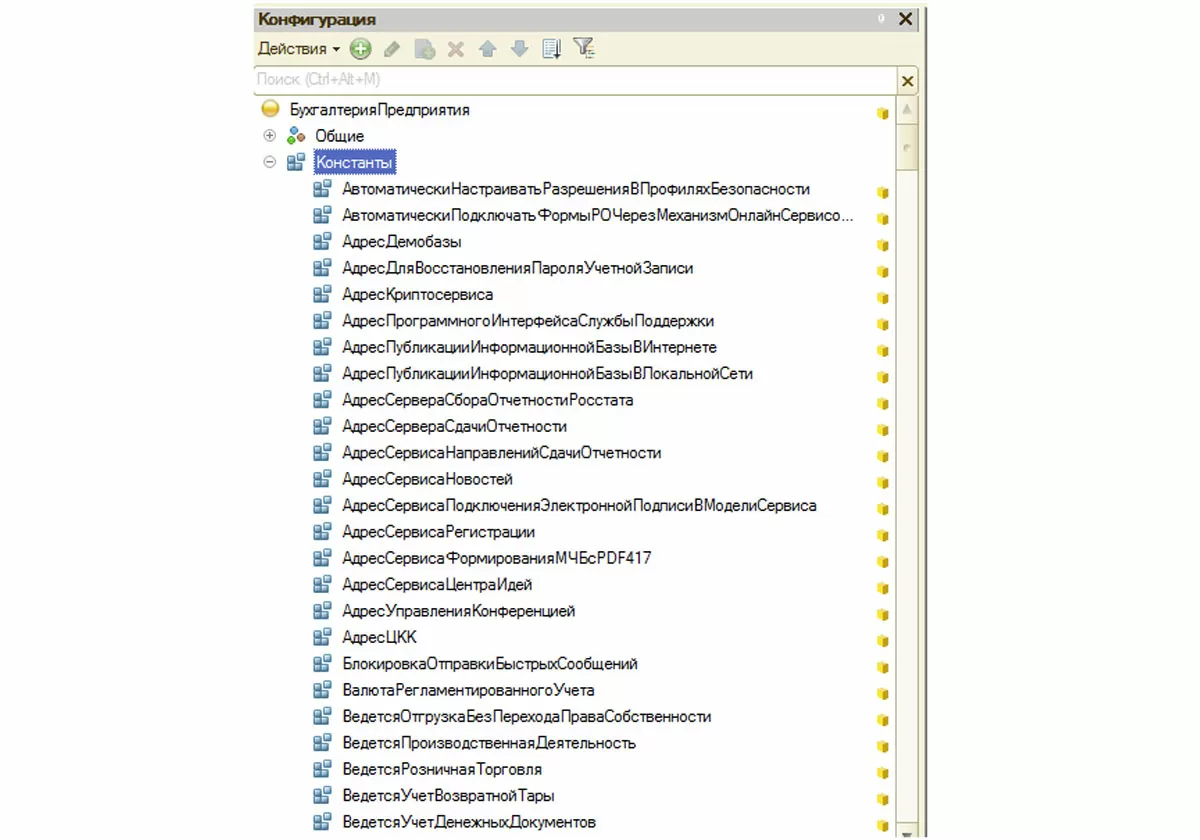The image size is (1200, 840).
Task: Click the constant icon beside АдресСервисаНовостей
Action: pos(322,479)
